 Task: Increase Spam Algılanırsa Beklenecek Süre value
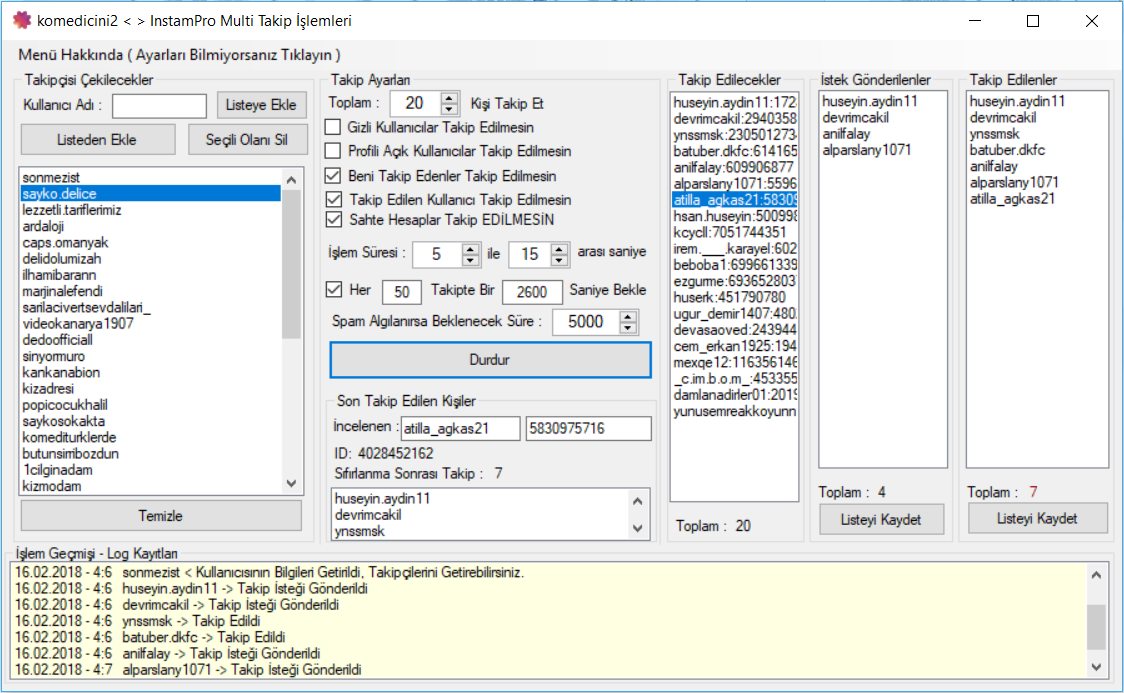(628, 317)
